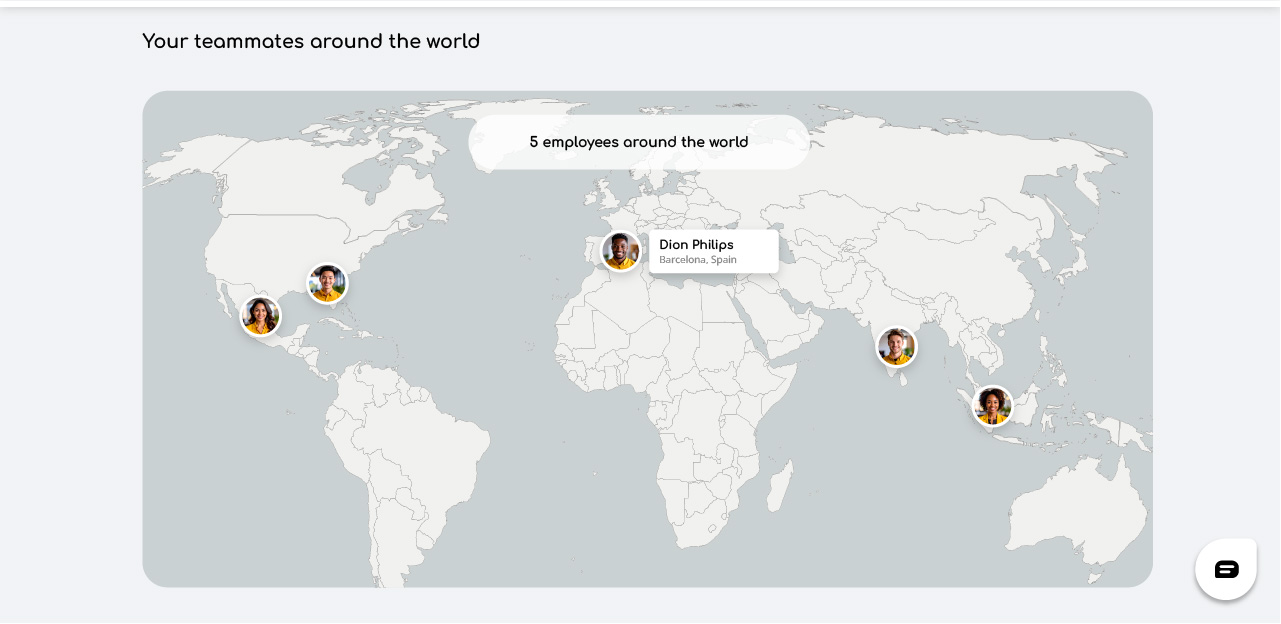
Task: Click the Dion Philips name in tooltip
Action: click(696, 245)
